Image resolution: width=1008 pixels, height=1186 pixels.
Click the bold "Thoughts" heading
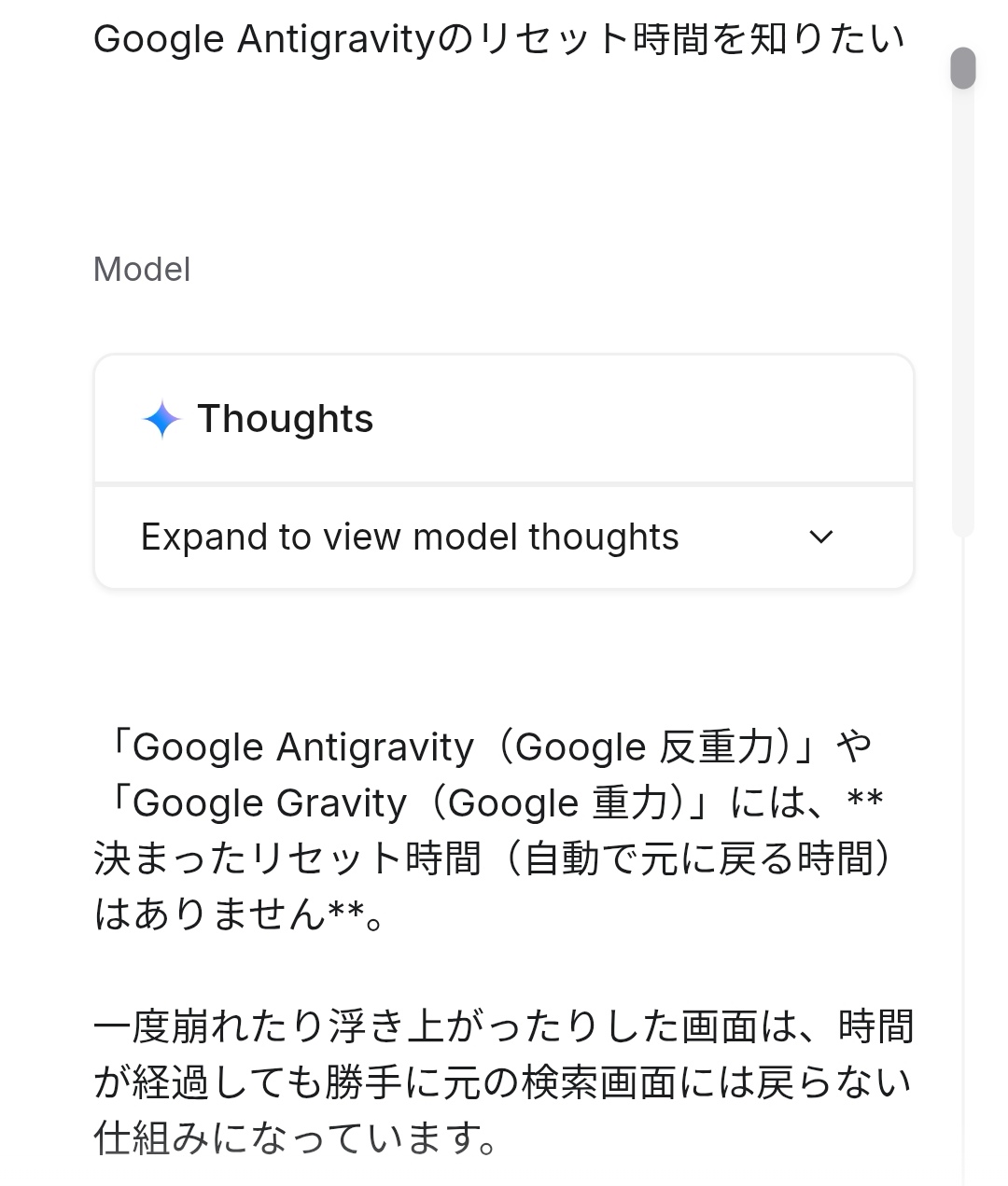285,419
